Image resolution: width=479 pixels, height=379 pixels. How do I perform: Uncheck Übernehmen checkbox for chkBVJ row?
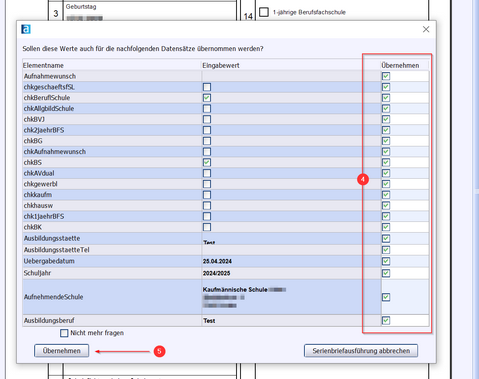tap(386, 119)
